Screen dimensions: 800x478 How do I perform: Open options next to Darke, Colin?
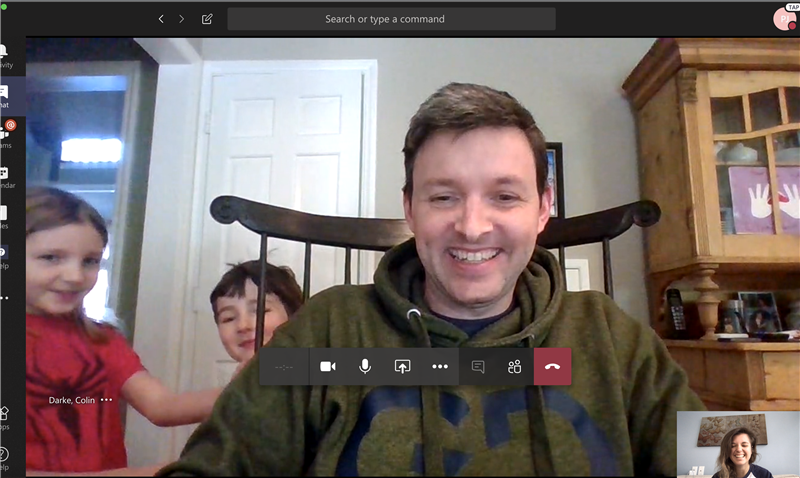(107, 400)
